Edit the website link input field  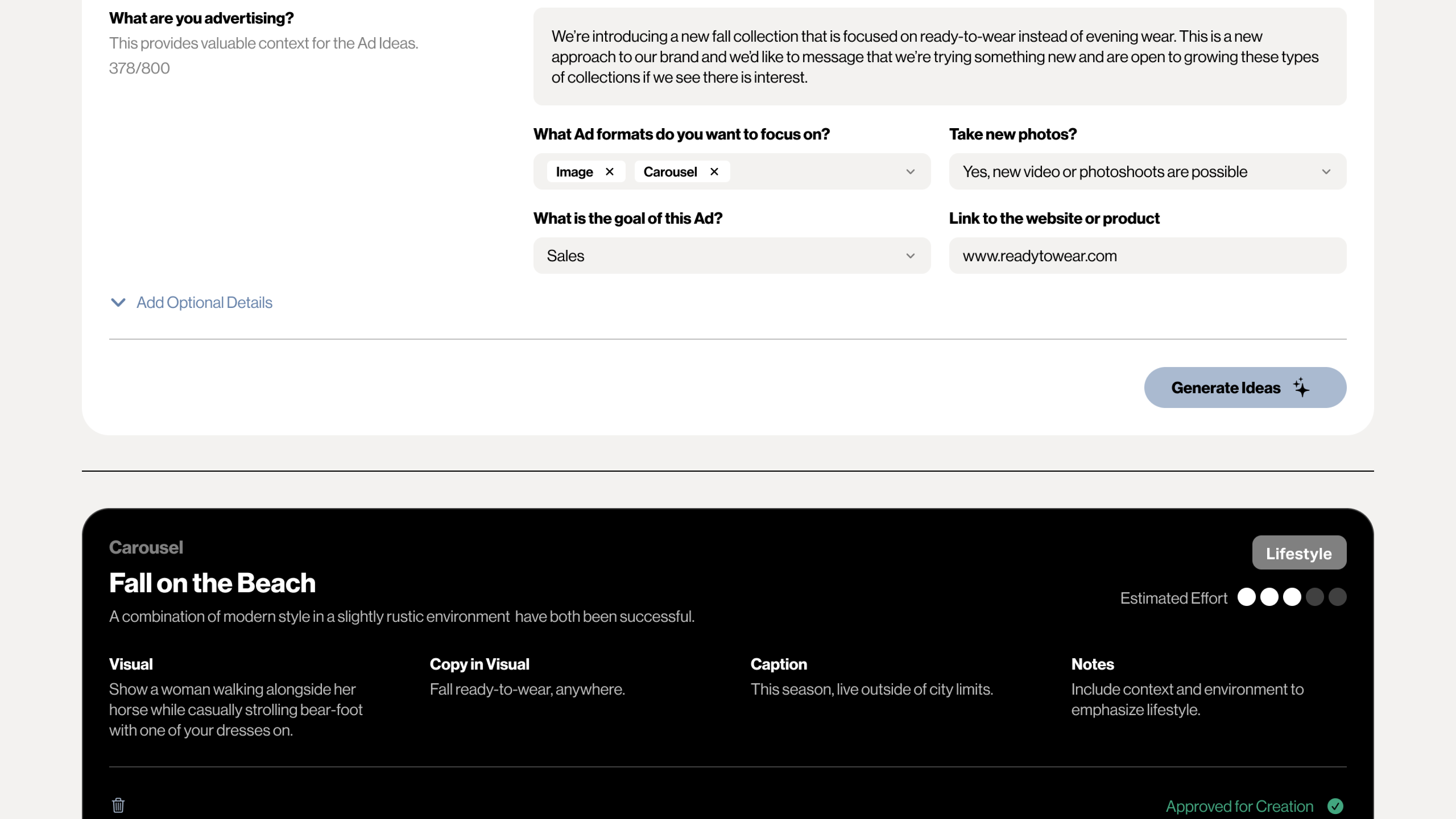pyautogui.click(x=1147, y=256)
